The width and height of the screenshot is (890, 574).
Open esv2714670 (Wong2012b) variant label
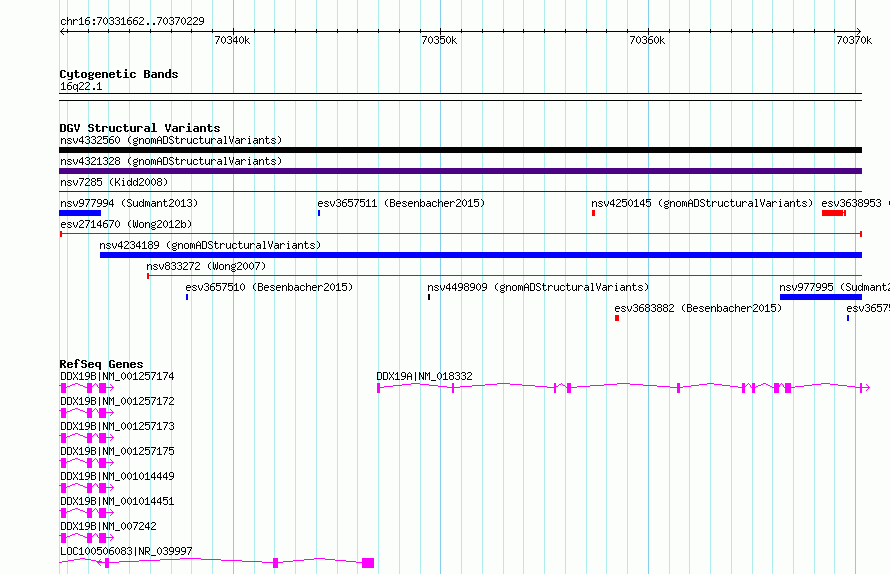coord(126,224)
